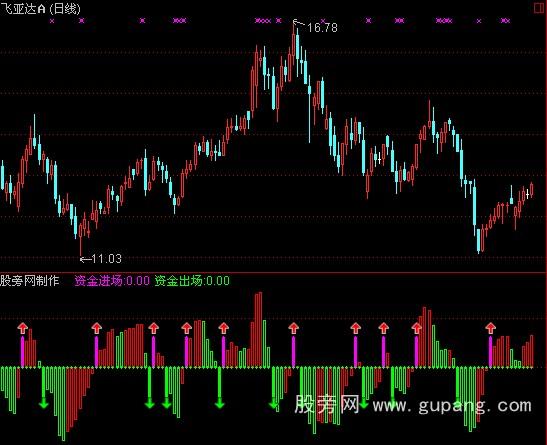Screen dimensions: 547x445
Task: Click the red up-arrow below the 16.78 peak
Action: click(x=293, y=328)
